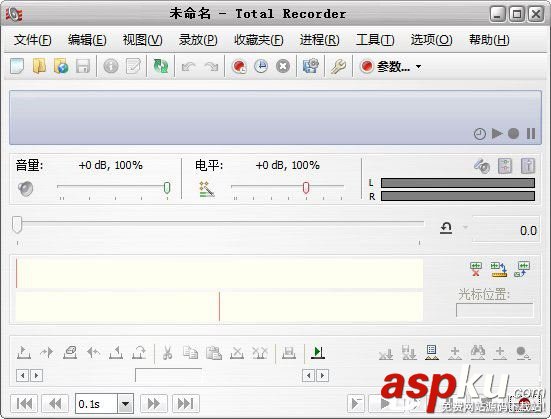Click the zoom icon with red X
This screenshot has height=419, width=551.
tap(476, 269)
